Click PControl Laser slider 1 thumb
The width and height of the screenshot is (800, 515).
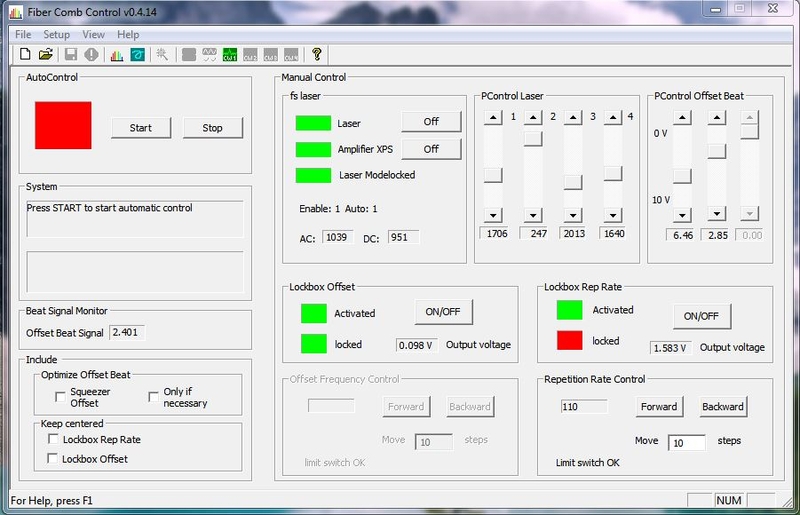click(493, 175)
